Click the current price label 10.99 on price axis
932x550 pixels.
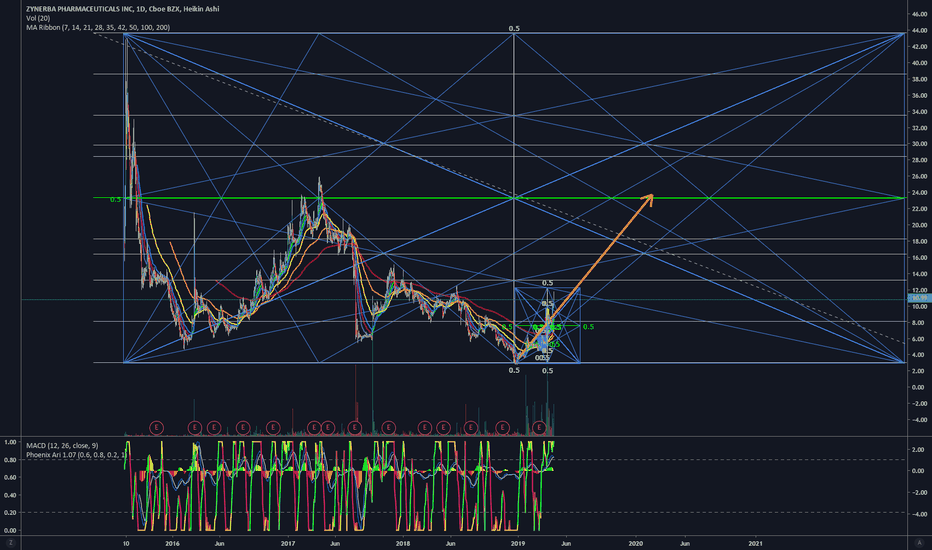click(x=919, y=298)
